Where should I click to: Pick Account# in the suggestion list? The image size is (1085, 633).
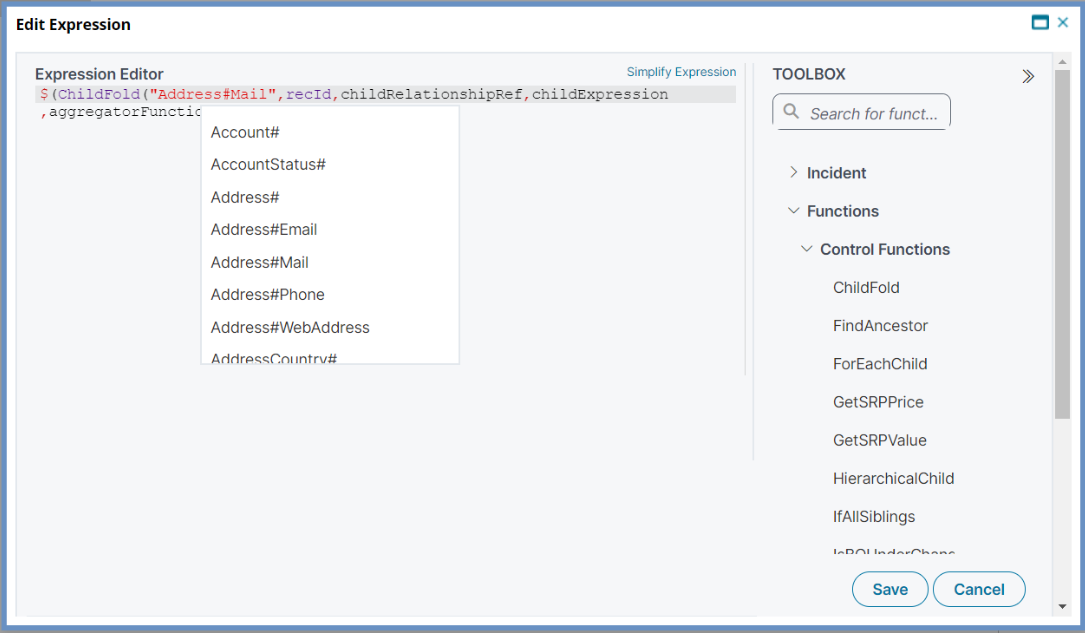click(x=244, y=132)
